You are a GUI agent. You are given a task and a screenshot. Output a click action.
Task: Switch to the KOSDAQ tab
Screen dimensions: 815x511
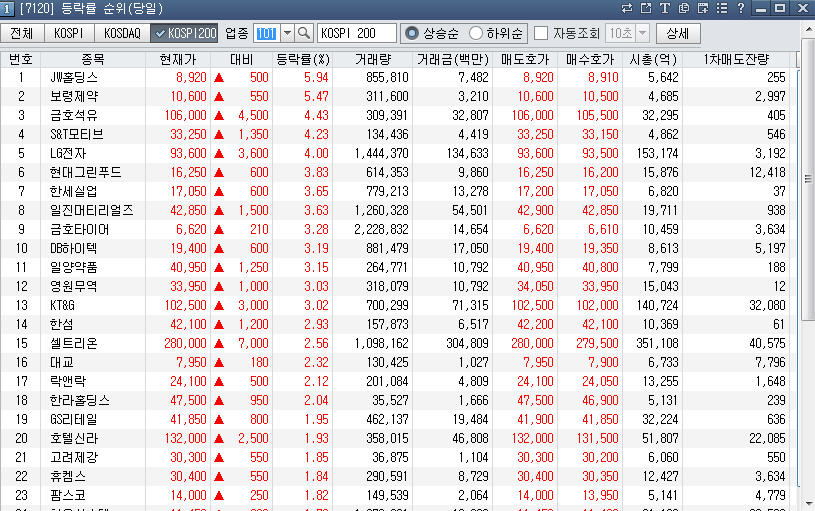122,33
